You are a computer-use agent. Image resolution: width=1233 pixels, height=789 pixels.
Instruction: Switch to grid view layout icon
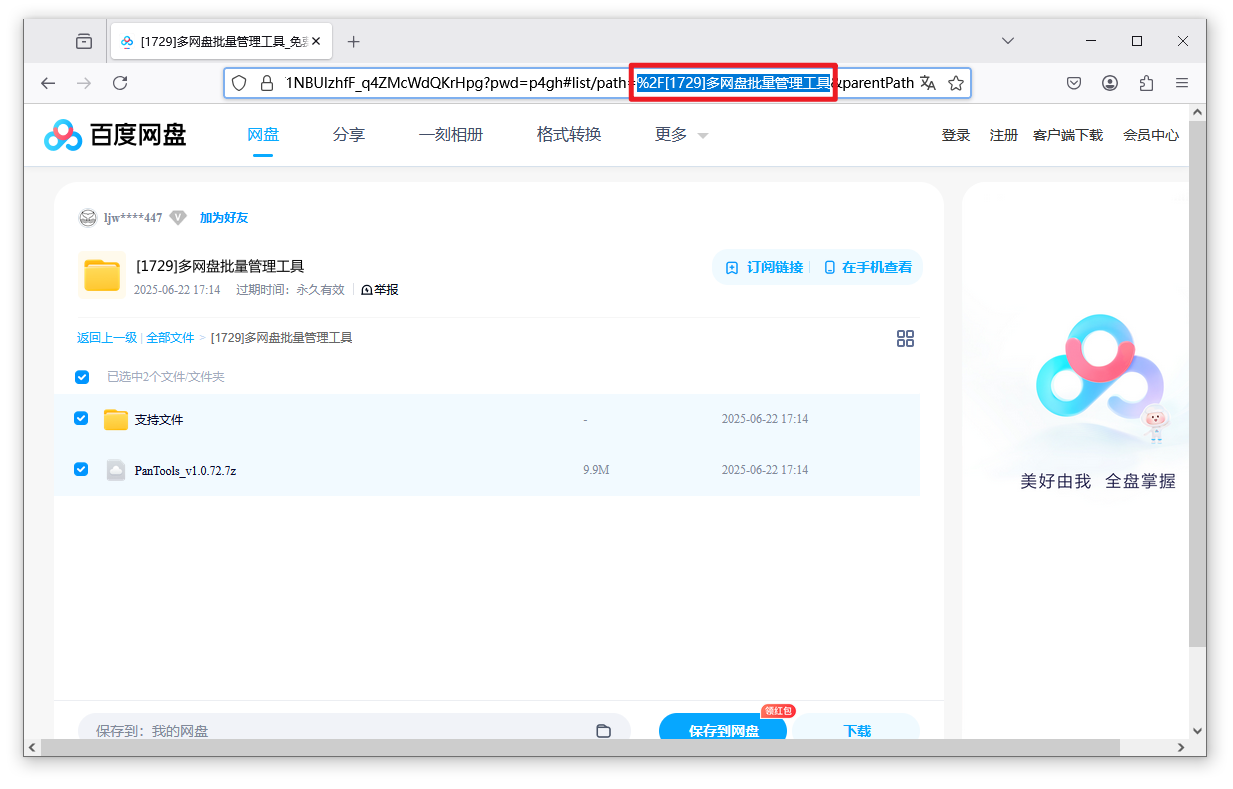pos(905,339)
